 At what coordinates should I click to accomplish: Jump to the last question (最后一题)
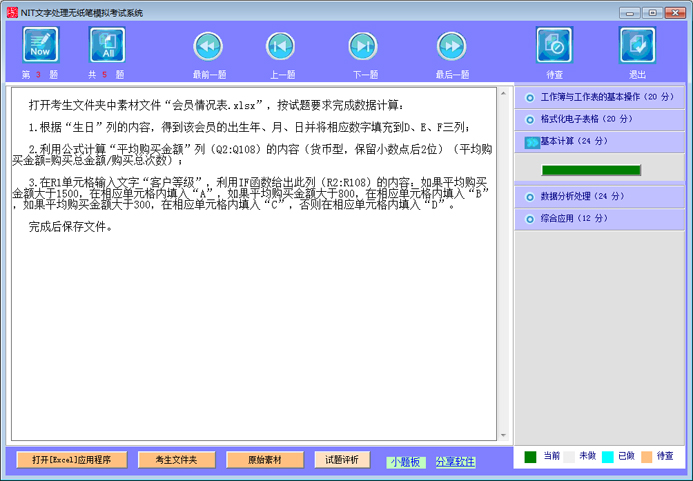(x=452, y=46)
